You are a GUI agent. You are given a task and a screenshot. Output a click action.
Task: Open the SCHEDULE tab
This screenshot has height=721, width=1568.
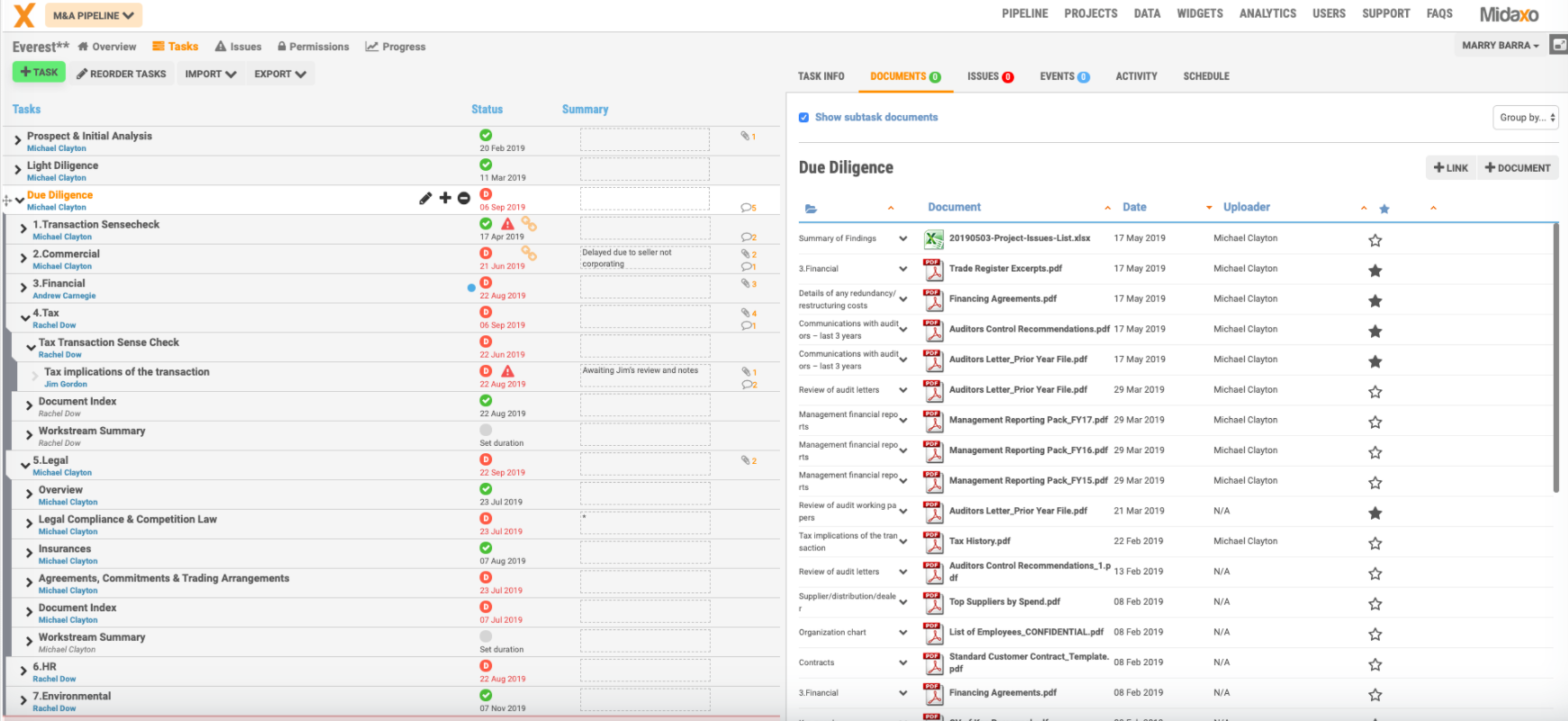coord(1206,76)
